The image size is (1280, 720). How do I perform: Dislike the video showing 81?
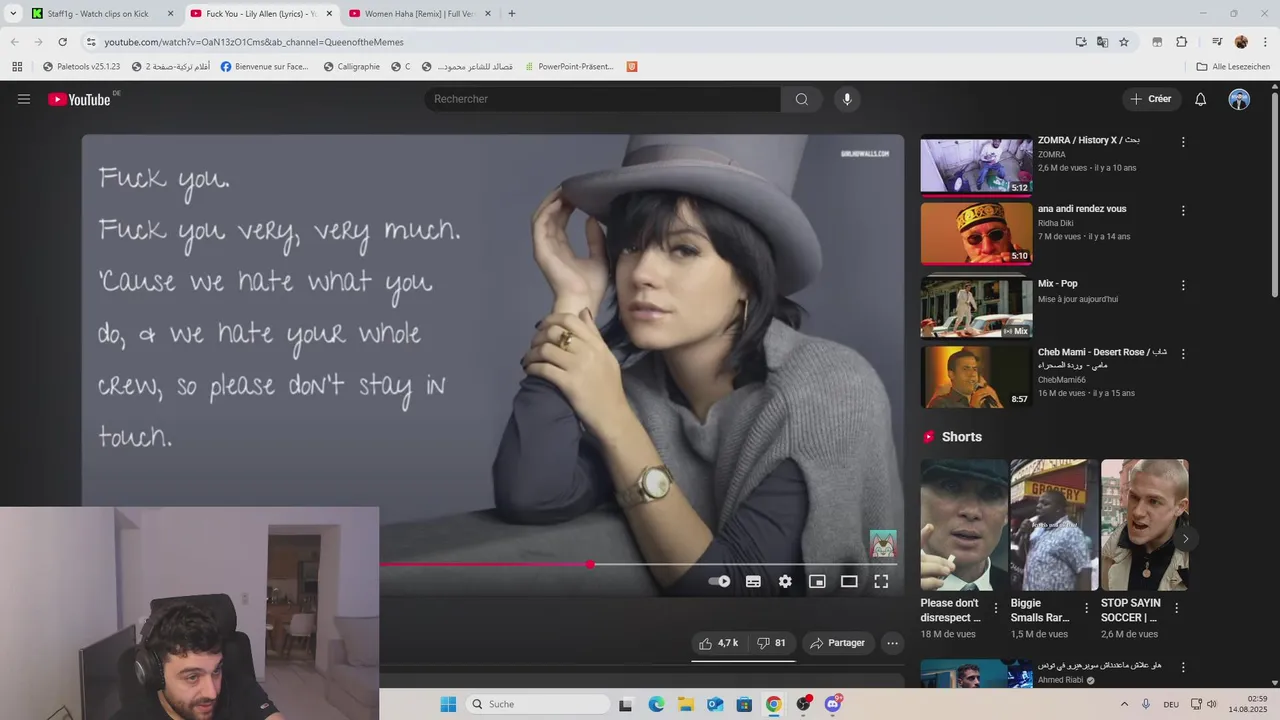pos(771,643)
